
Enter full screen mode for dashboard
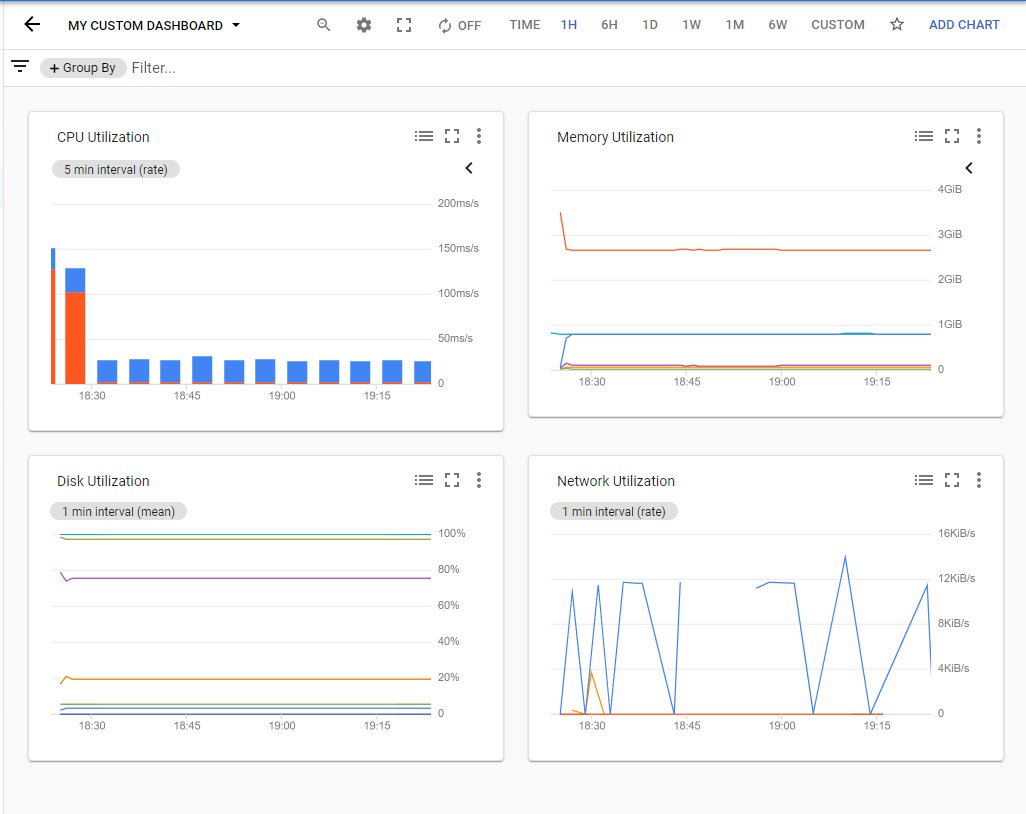tap(404, 25)
